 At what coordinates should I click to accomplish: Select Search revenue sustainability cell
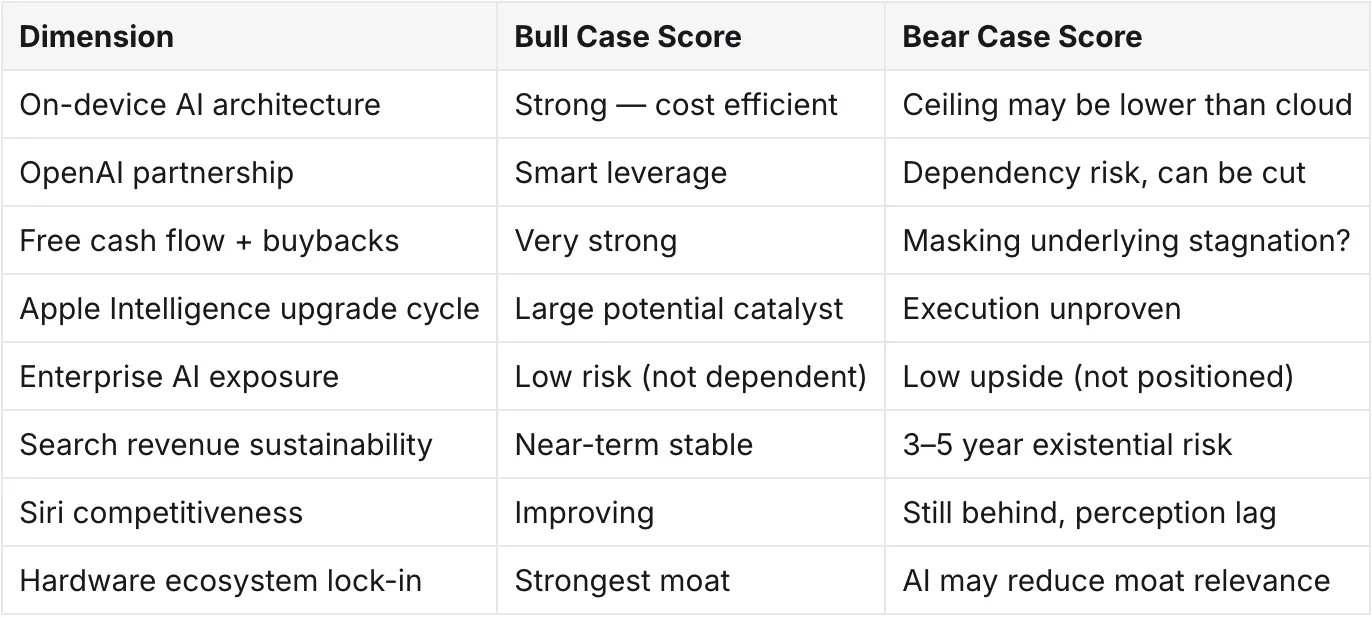coord(249,444)
